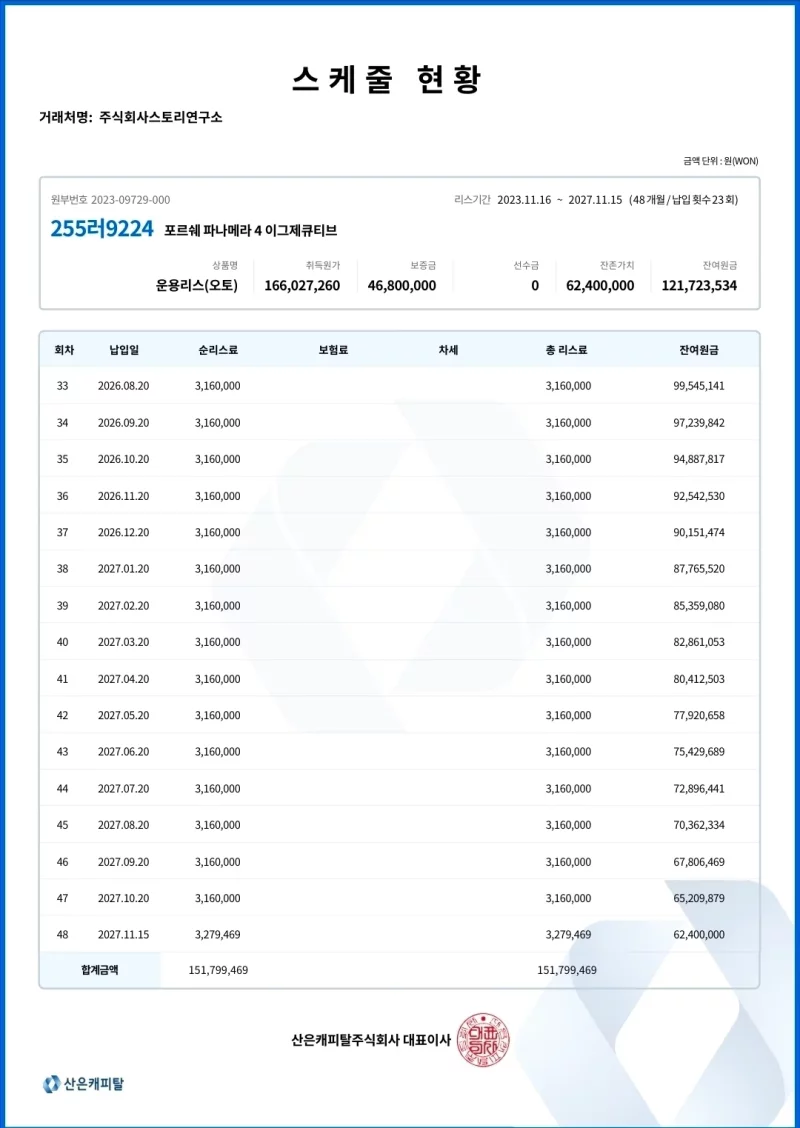Click the 거래처명 주식회사스토리연구소 text
Viewport: 800px width, 1128px height.
[130, 117]
